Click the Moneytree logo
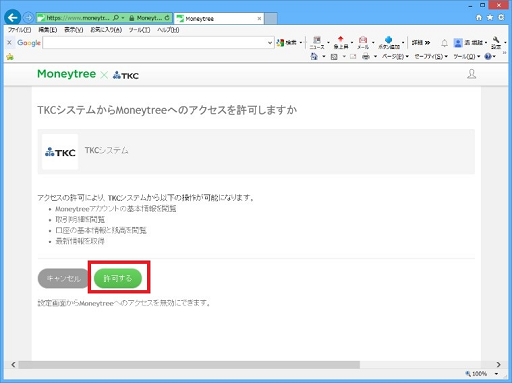This screenshot has height=383, width=512. 66,74
